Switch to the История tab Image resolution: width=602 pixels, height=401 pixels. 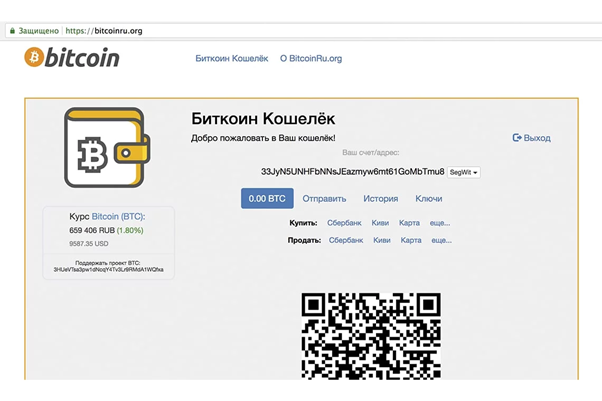click(380, 199)
